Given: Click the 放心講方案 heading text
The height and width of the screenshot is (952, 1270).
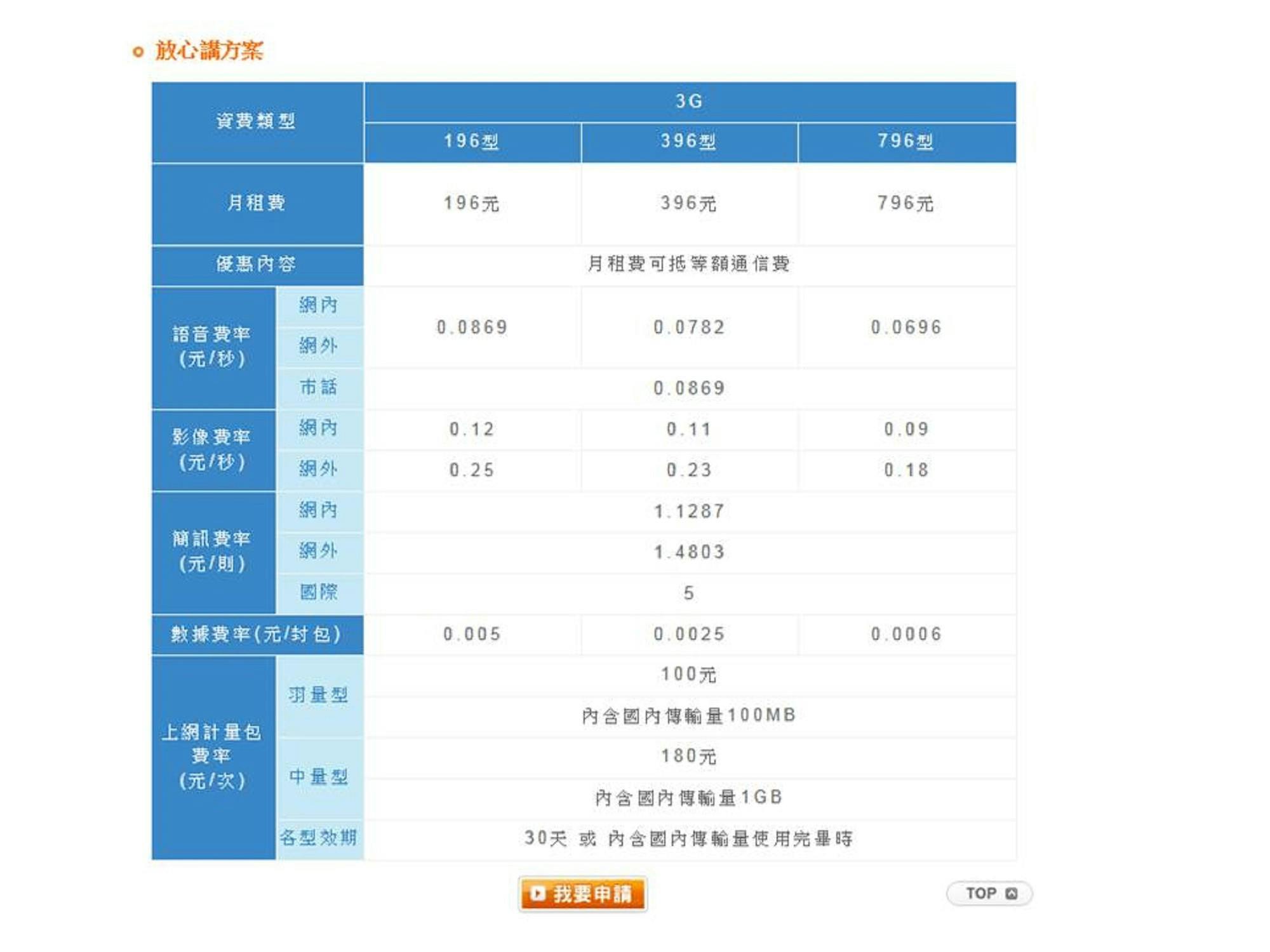Looking at the screenshot, I should click(x=210, y=50).
